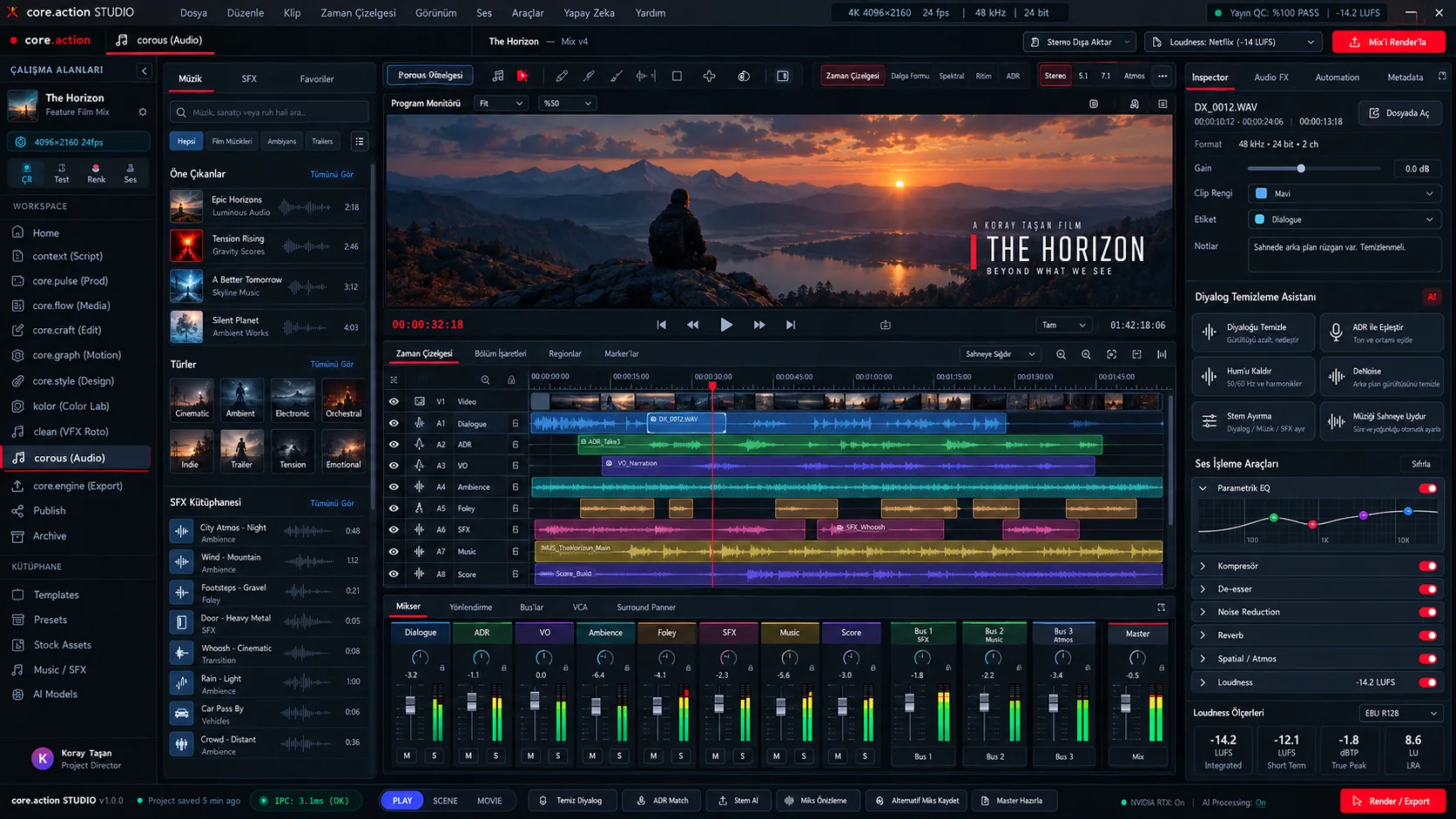Open ADR ile Eşleştir tool

coord(1382,332)
